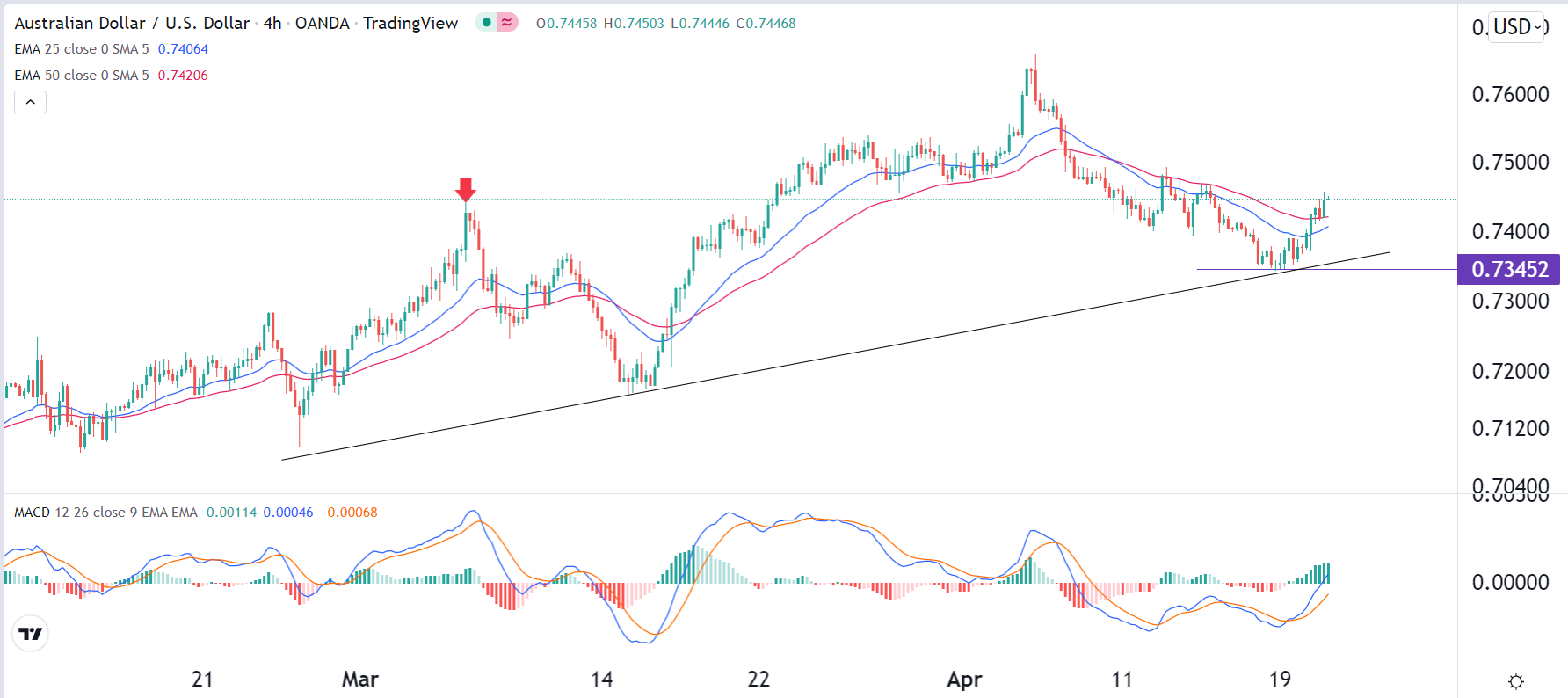Open chart settings gear icon
This screenshot has width=1568, height=698.
[1515, 681]
